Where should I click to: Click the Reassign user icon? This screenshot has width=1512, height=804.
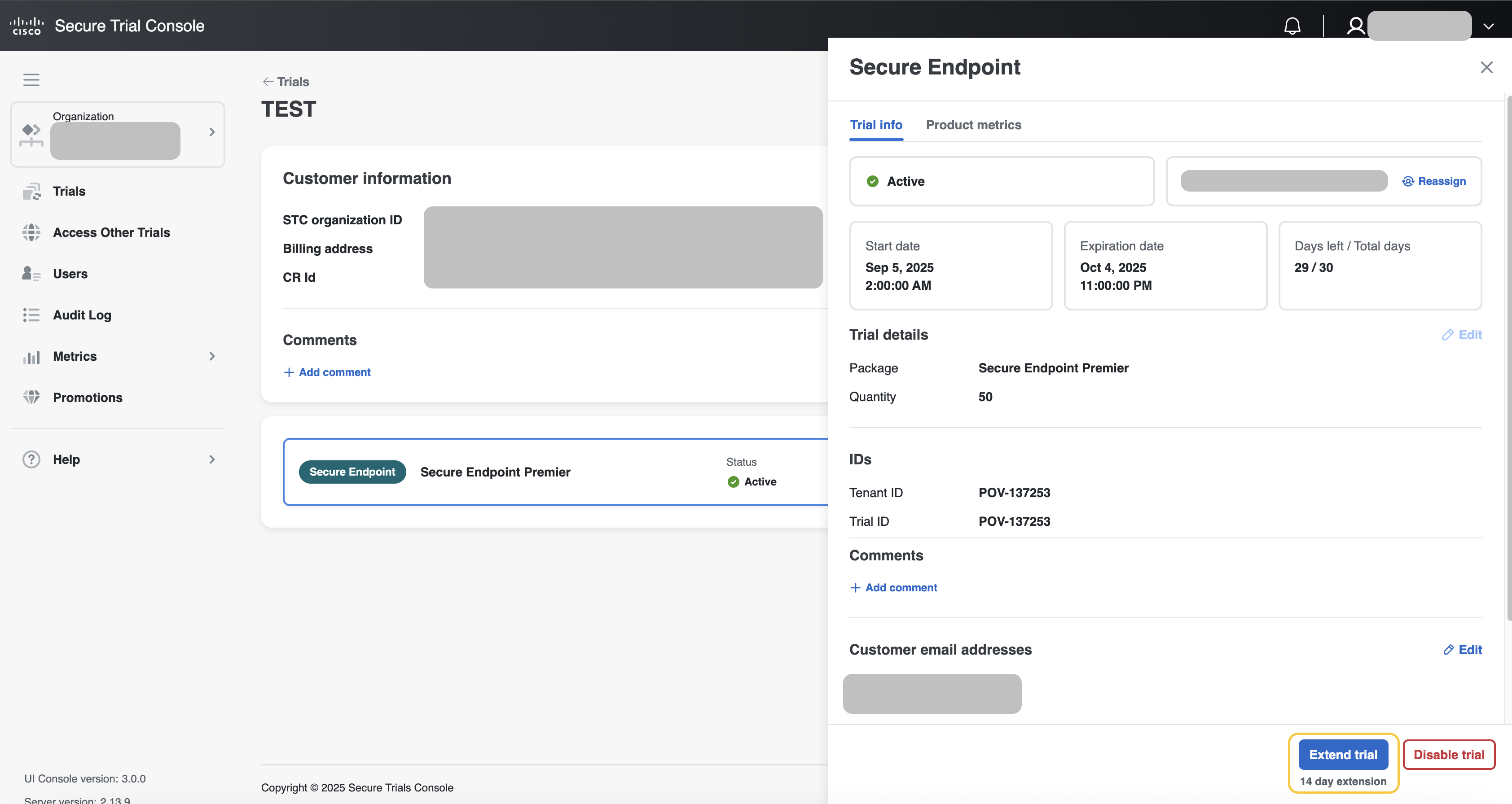pos(1408,181)
